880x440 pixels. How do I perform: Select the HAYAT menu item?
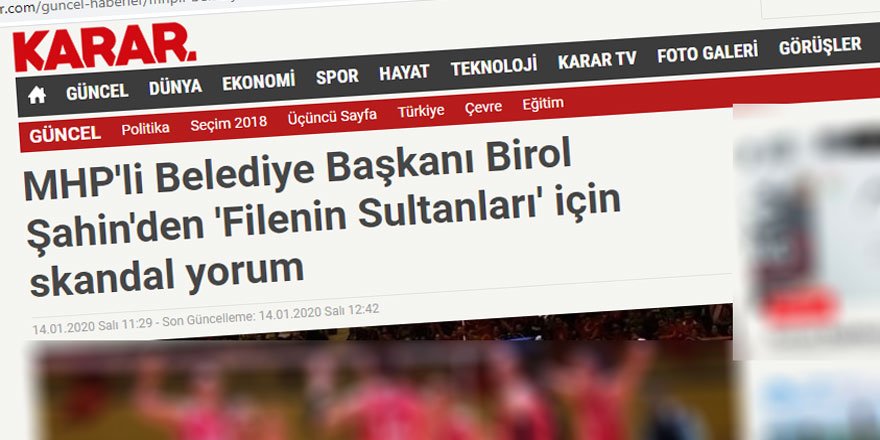pos(404,72)
